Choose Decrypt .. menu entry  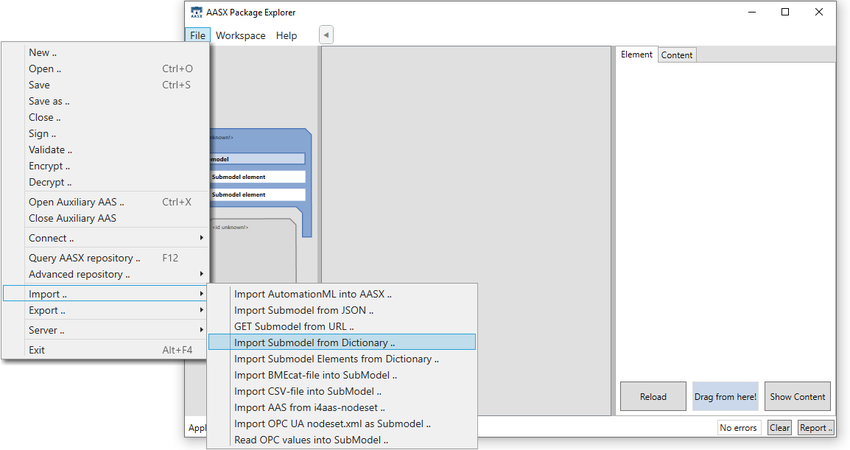[106, 183]
